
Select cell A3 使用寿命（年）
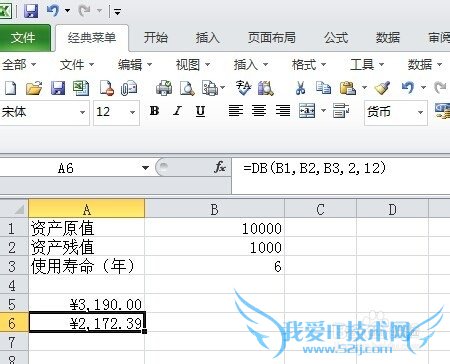87,266
